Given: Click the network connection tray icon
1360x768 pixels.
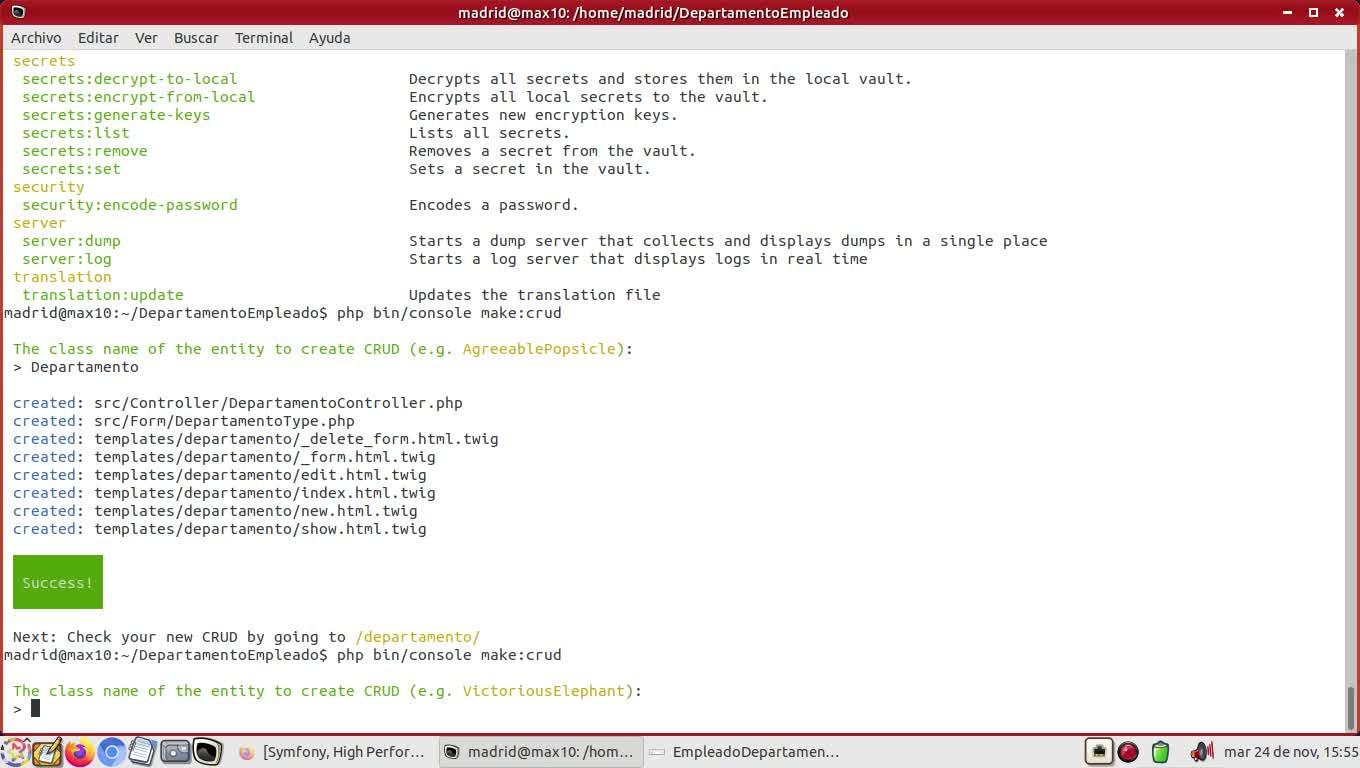Looking at the screenshot, I should [x=1098, y=752].
